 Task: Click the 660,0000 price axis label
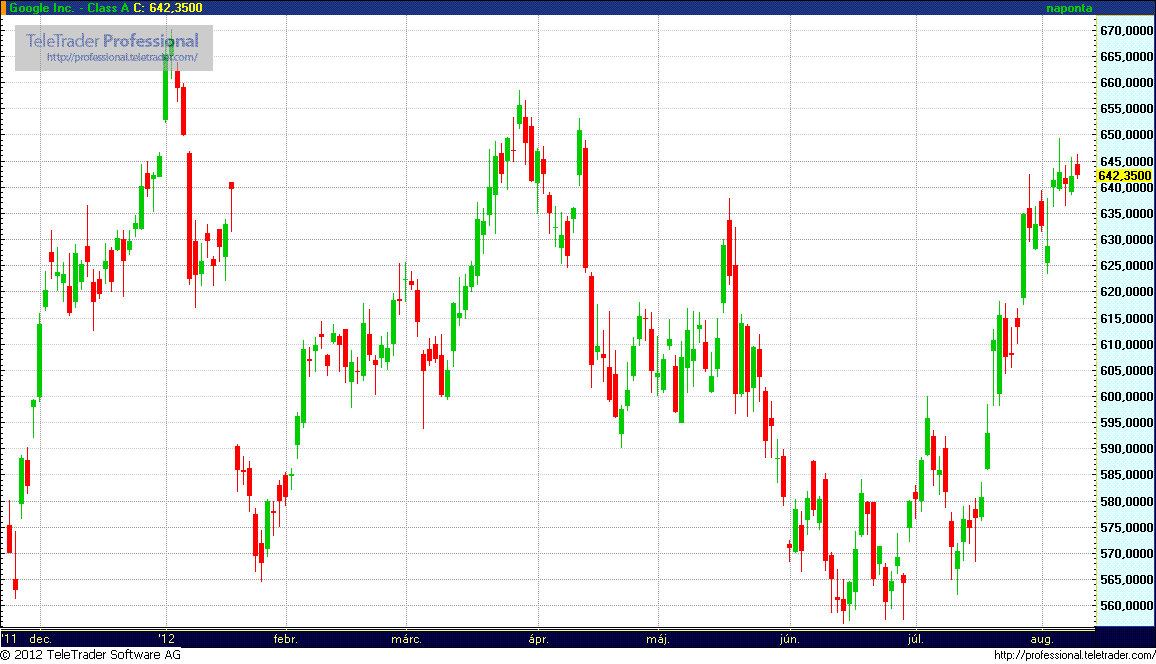point(1126,83)
